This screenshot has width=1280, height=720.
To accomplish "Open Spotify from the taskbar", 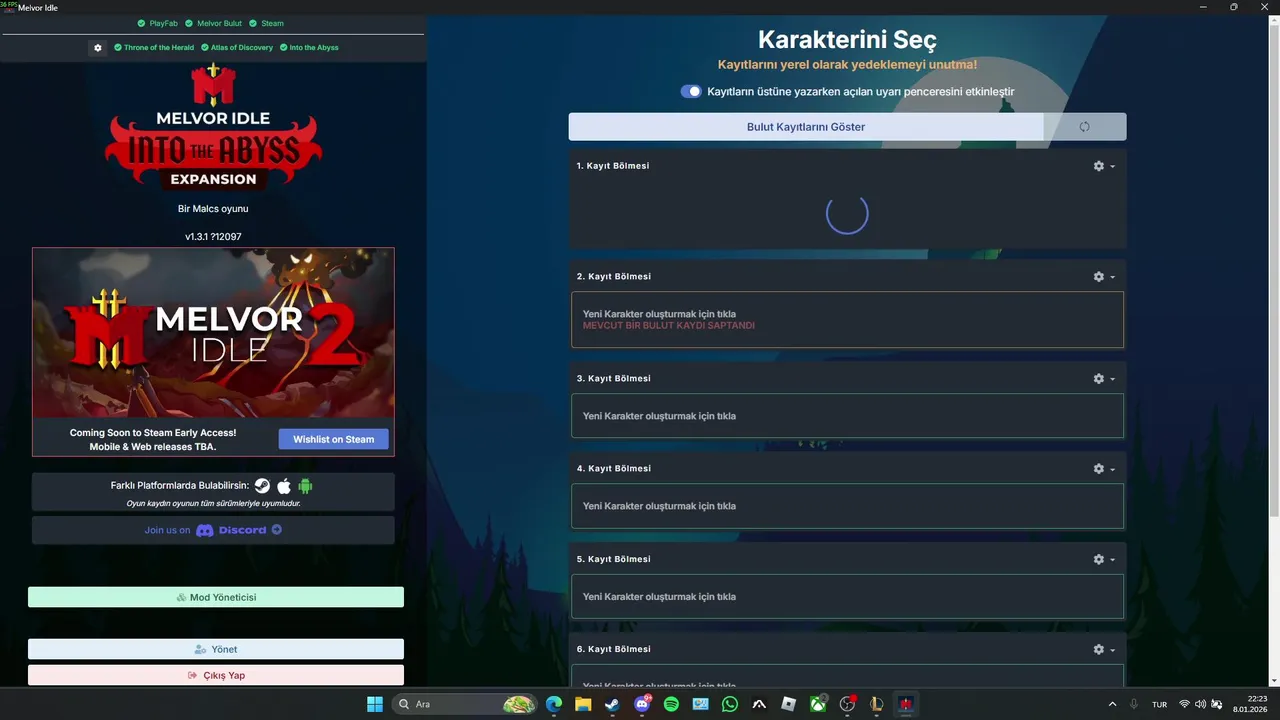I will click(671, 704).
